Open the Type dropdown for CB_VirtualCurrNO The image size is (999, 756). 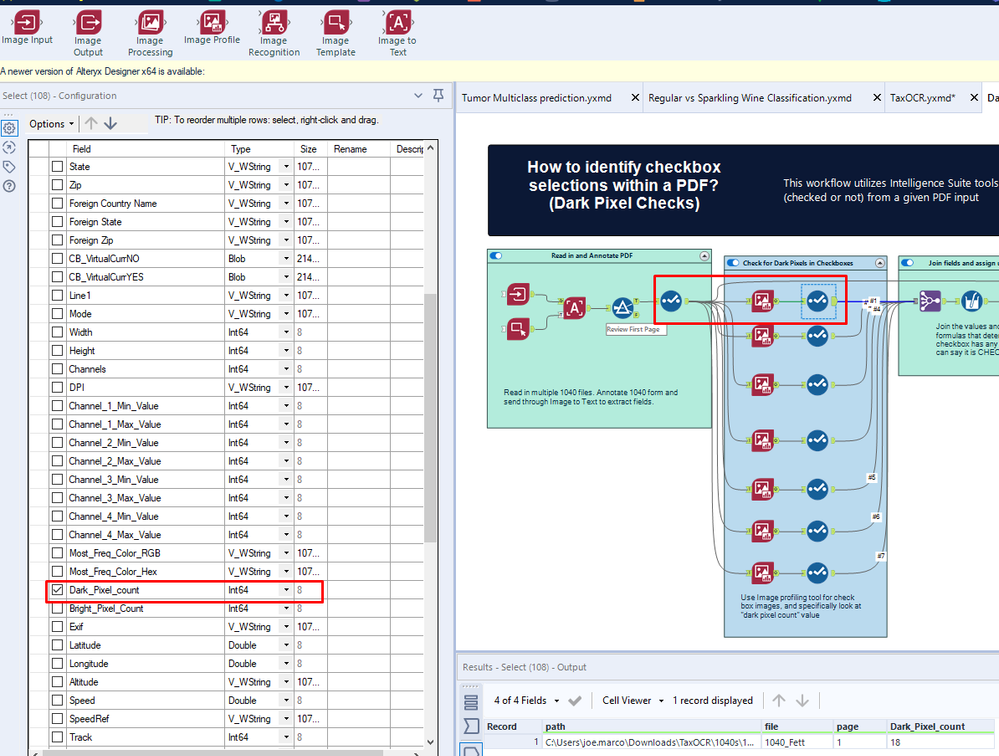pos(286,259)
